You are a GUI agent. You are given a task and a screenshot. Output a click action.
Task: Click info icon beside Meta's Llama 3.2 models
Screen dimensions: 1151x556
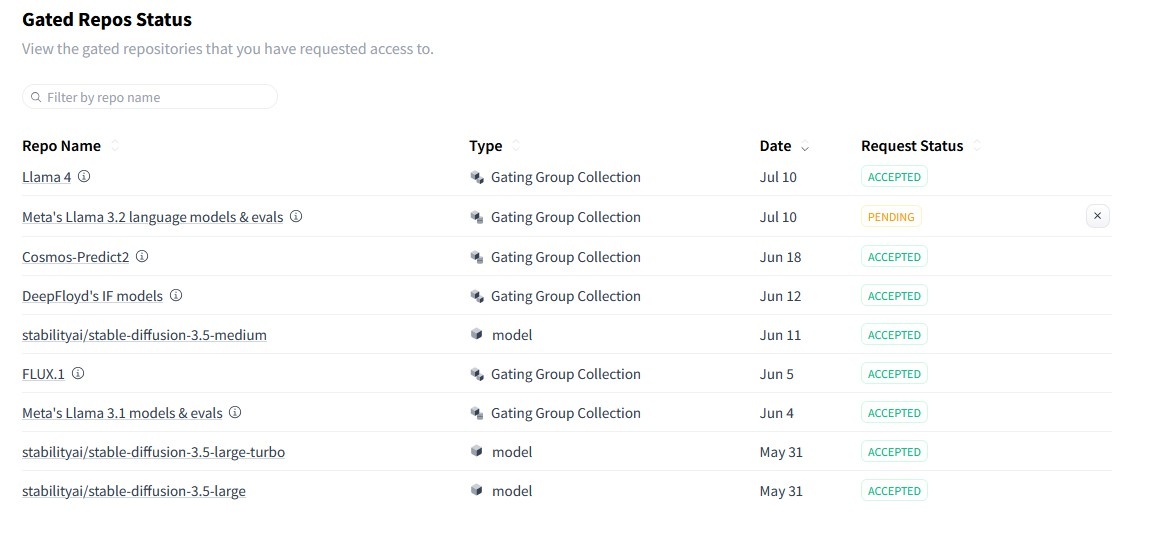coord(296,217)
